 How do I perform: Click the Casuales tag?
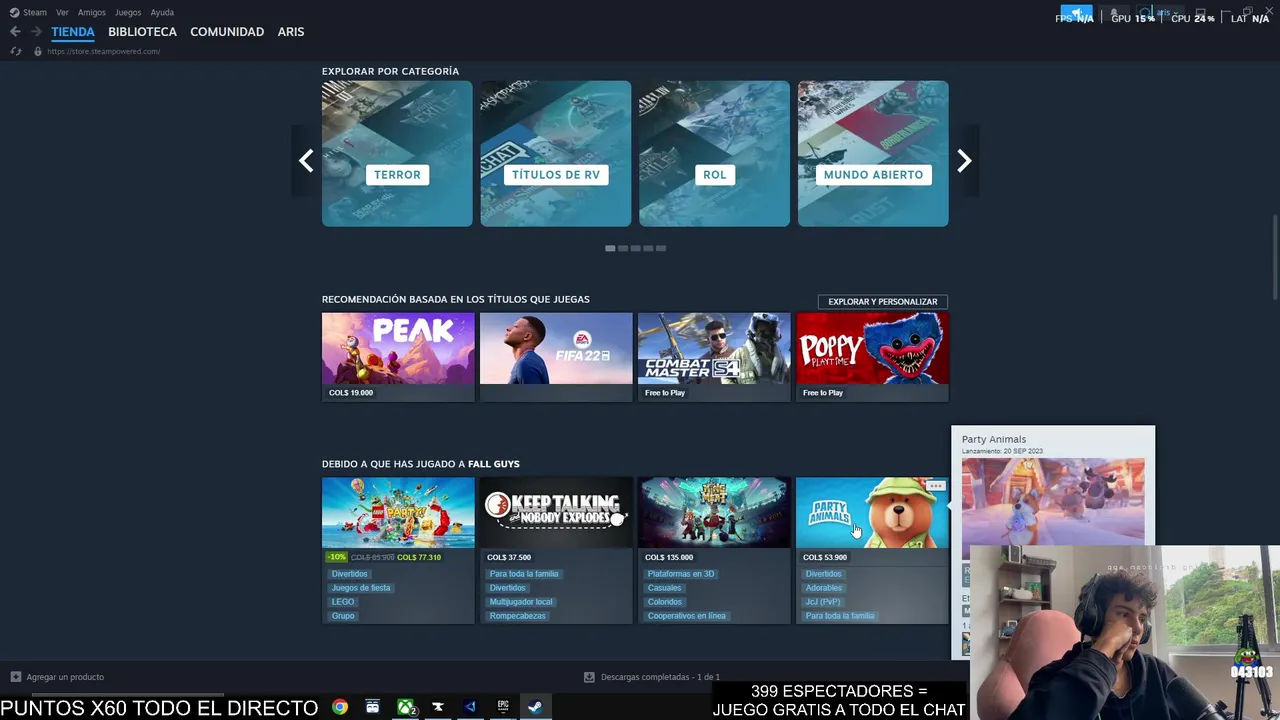tap(664, 588)
